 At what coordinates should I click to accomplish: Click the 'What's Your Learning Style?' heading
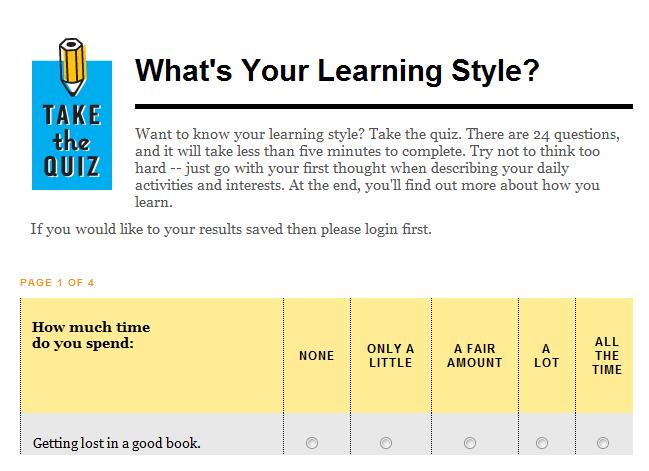point(337,70)
